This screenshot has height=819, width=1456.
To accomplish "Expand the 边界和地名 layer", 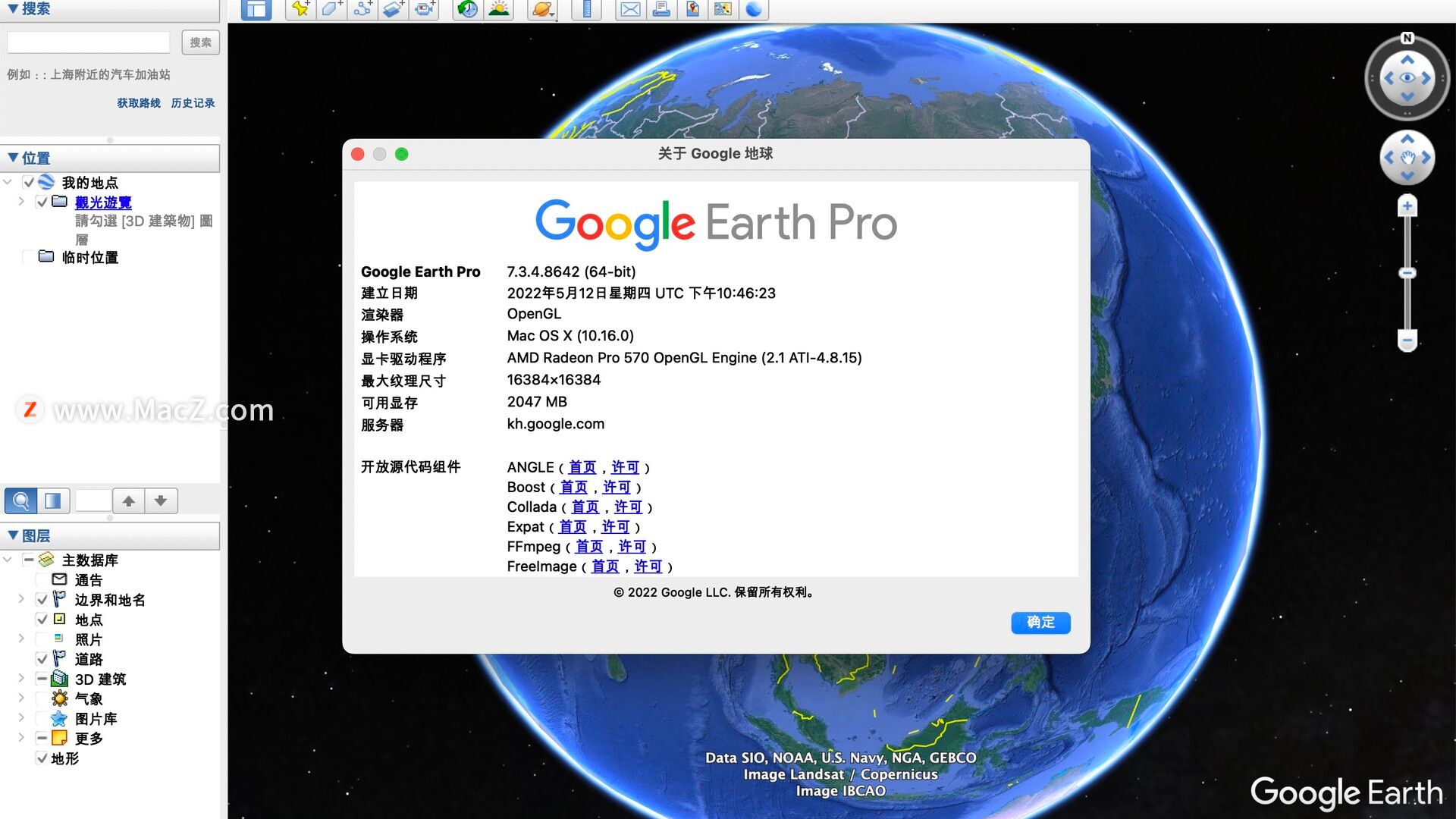I will pyautogui.click(x=21, y=599).
